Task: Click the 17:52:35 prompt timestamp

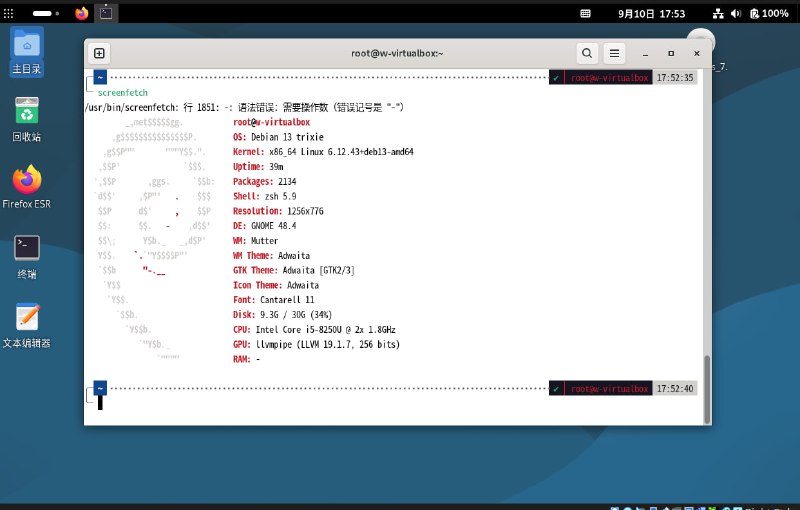Action: point(674,78)
